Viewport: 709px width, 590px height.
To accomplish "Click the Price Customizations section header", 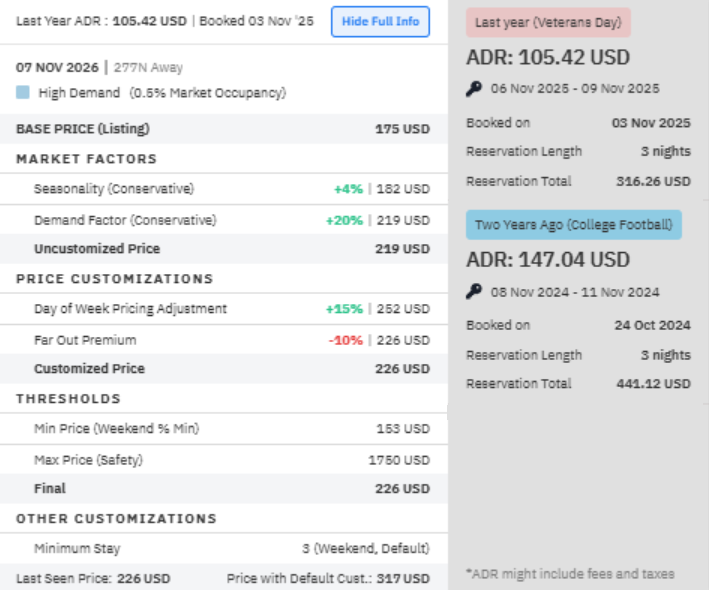I will 114,279.
